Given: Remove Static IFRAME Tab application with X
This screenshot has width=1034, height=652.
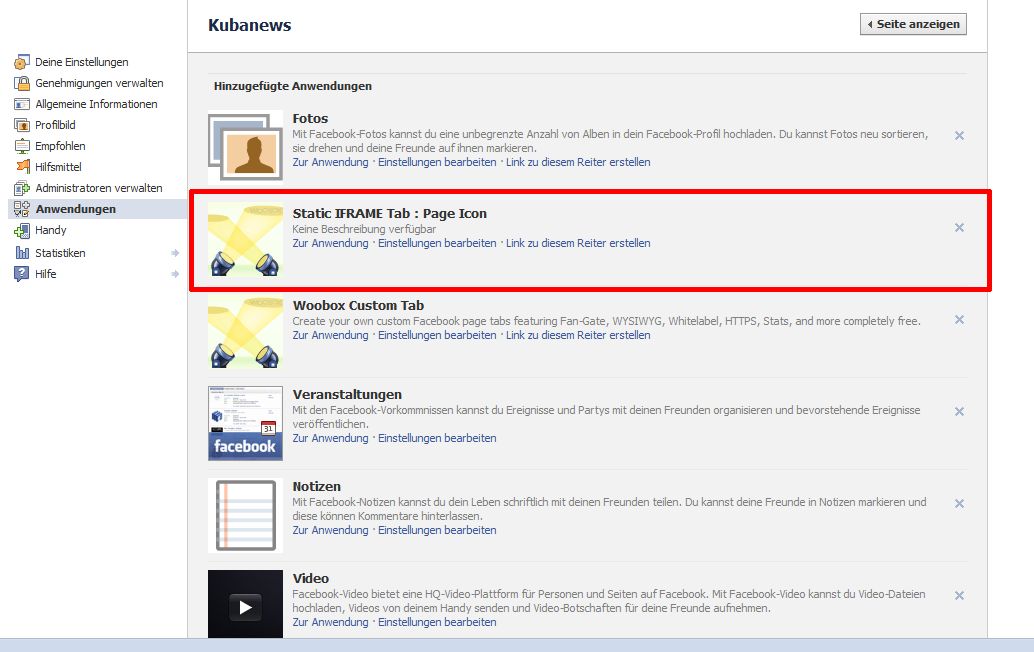Looking at the screenshot, I should pos(959,227).
